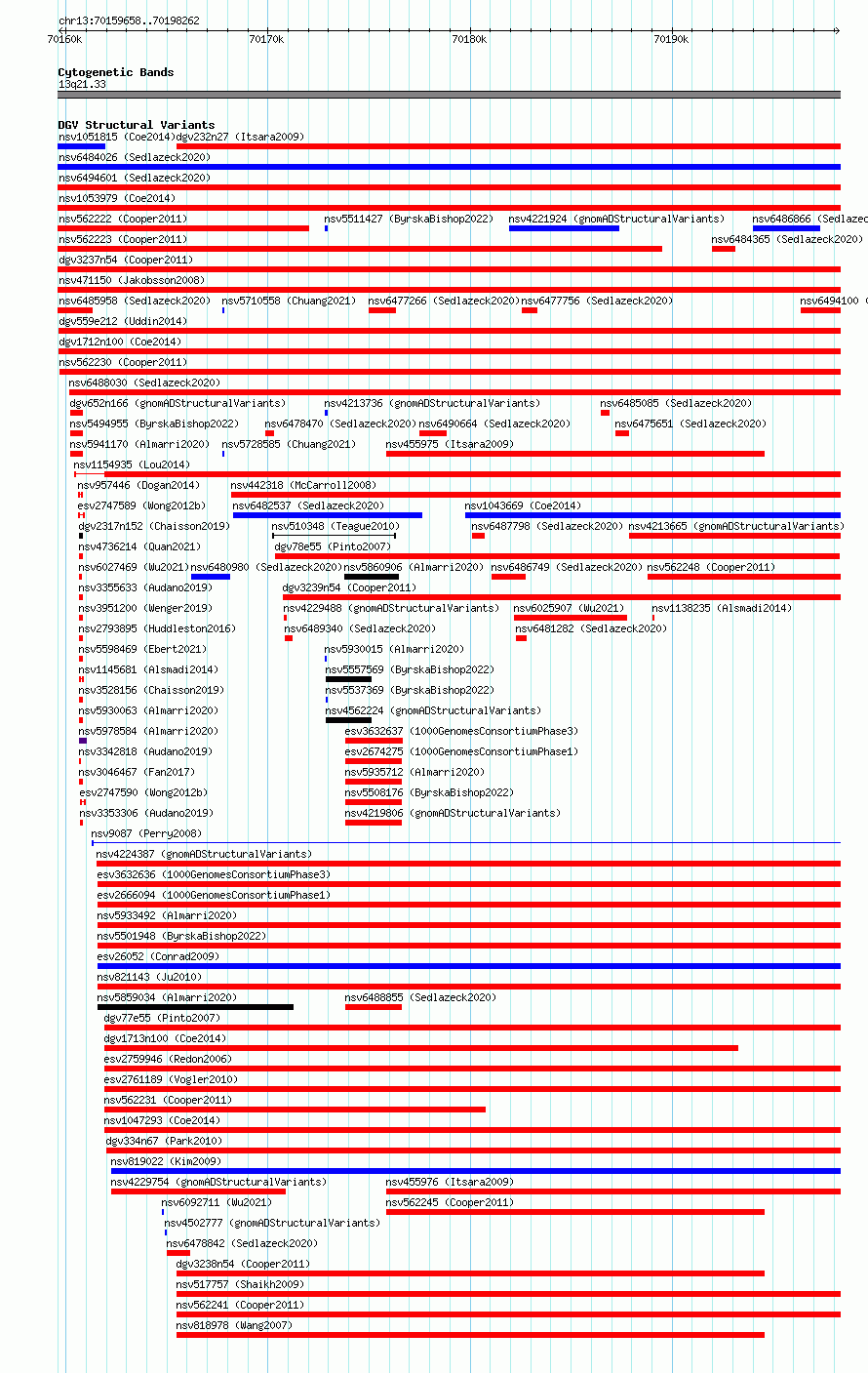Click dgv652n166 (gnomADStructuralVariants) label
This screenshot has height=1373, width=868.
178,403
